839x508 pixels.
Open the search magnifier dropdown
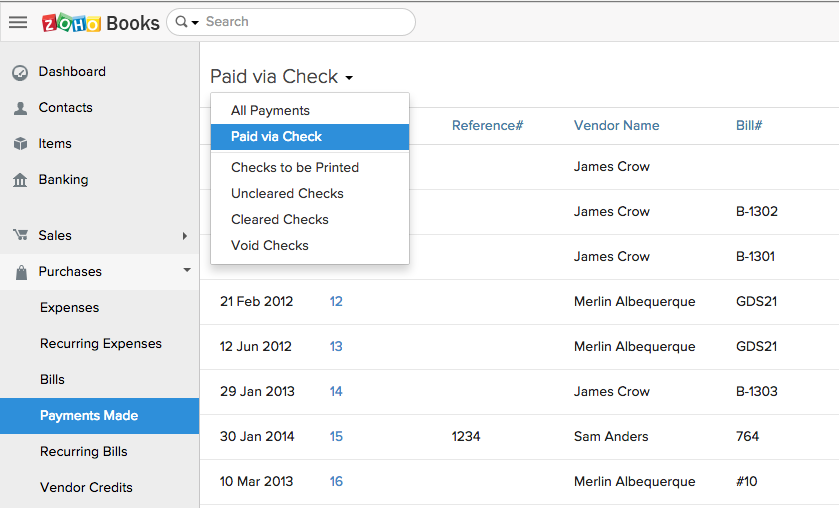click(186, 22)
